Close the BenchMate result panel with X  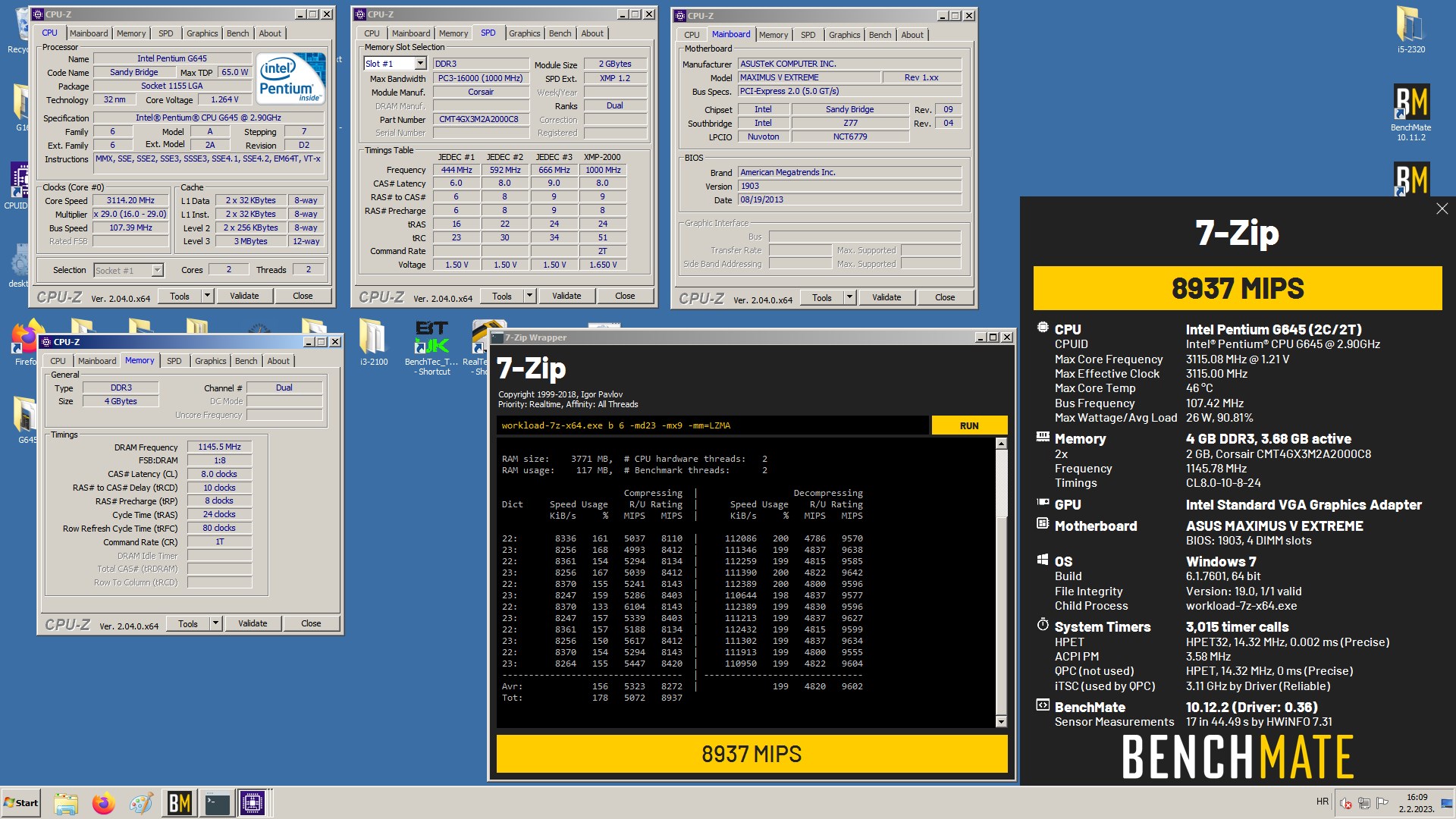pyautogui.click(x=1442, y=209)
